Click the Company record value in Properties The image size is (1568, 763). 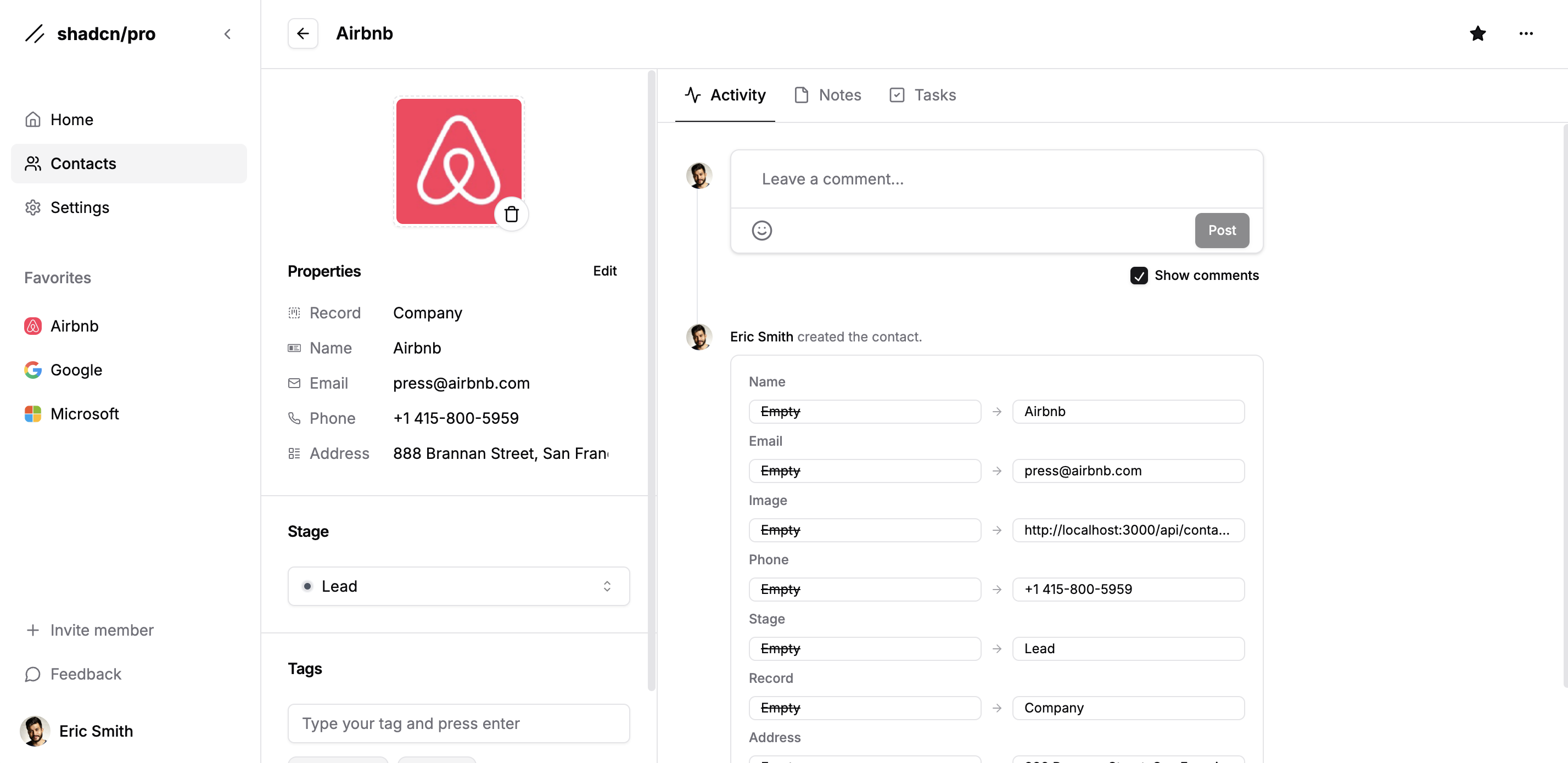pyautogui.click(x=427, y=313)
